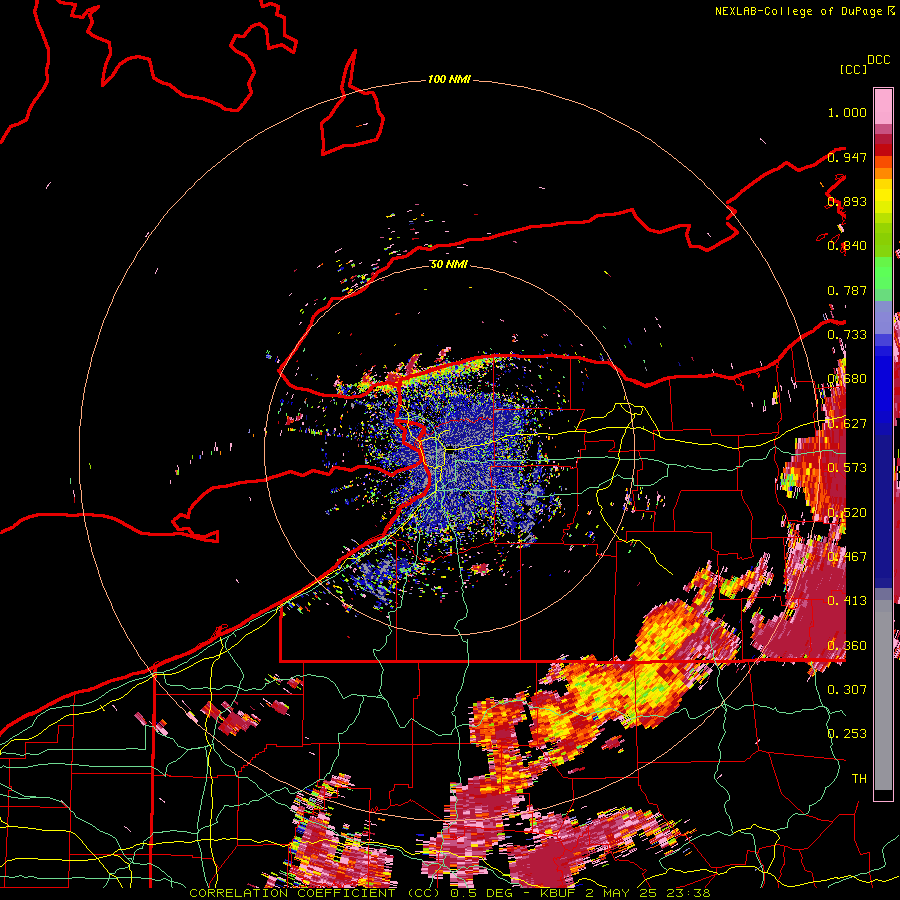
Task: Click the 100 NMI range ring label
Action: (x=449, y=79)
